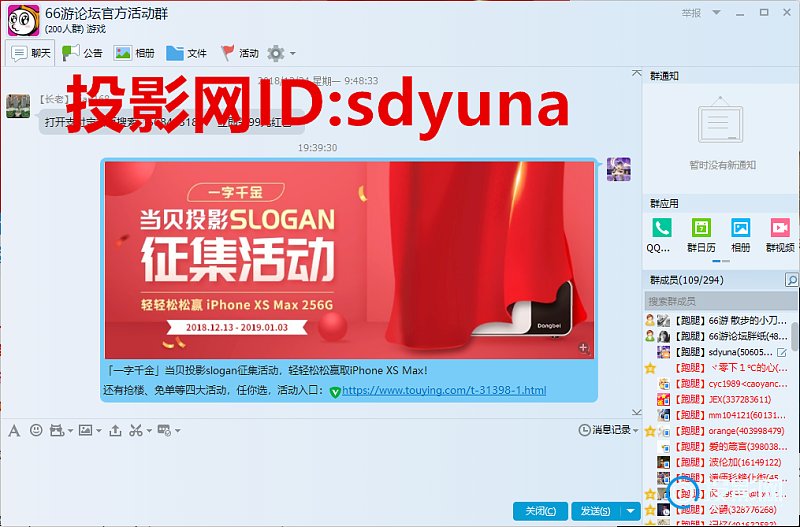Select member 公鞠(326776268)

pos(717,510)
